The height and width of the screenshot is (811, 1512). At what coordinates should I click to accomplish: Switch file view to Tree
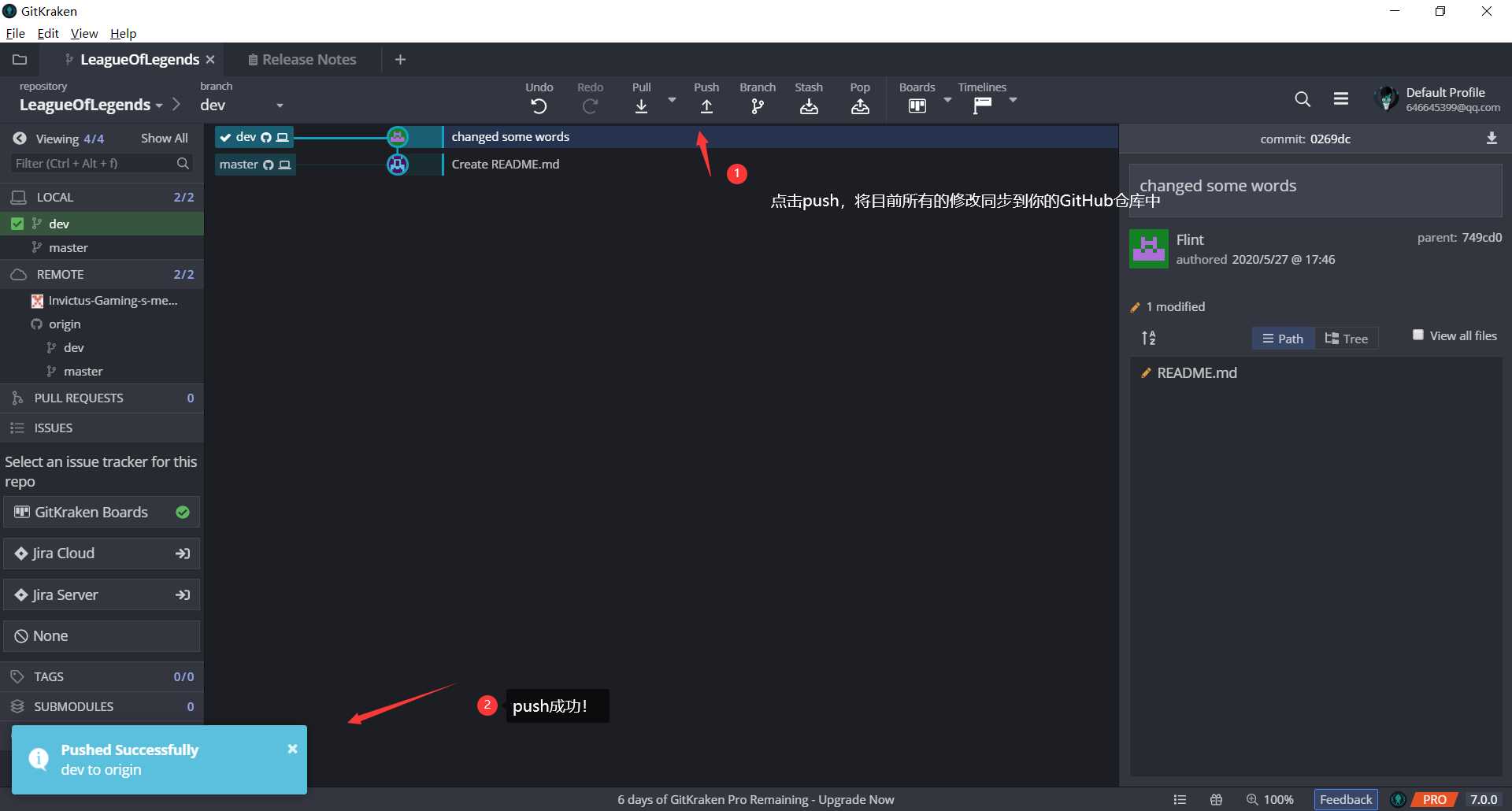1347,339
